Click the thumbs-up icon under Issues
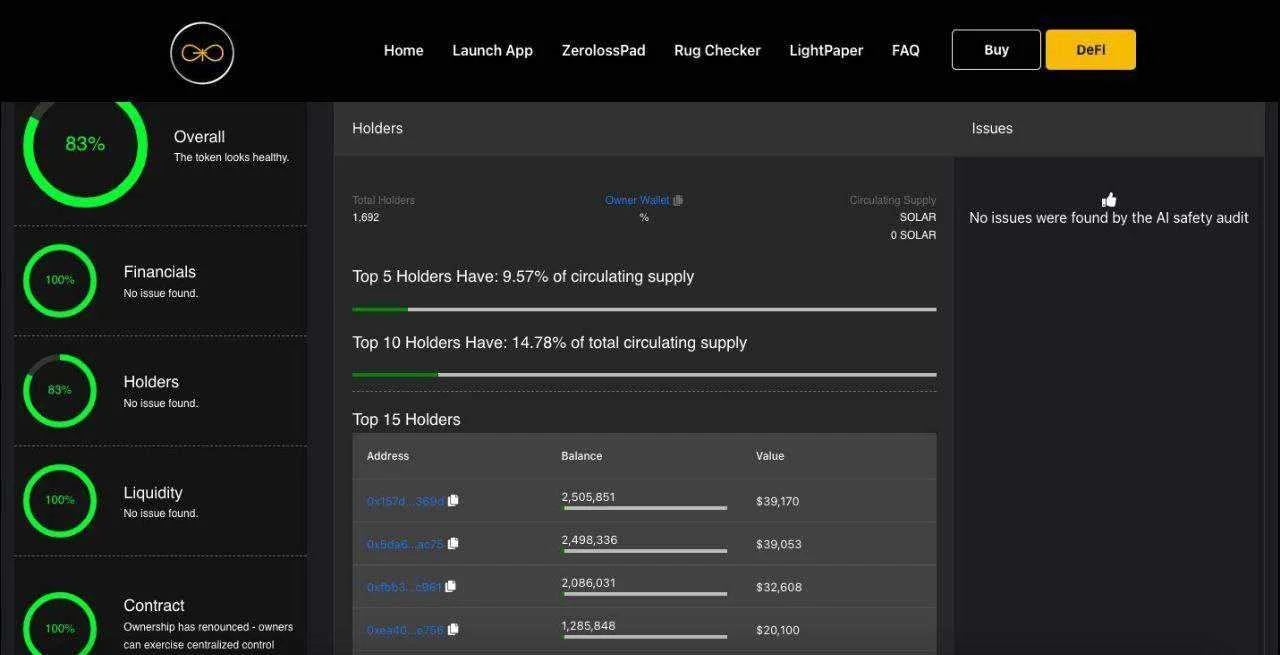 pyautogui.click(x=1109, y=200)
